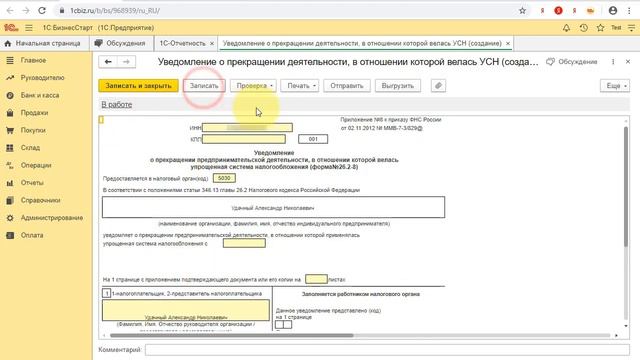Close the notification form with the X

(628, 62)
